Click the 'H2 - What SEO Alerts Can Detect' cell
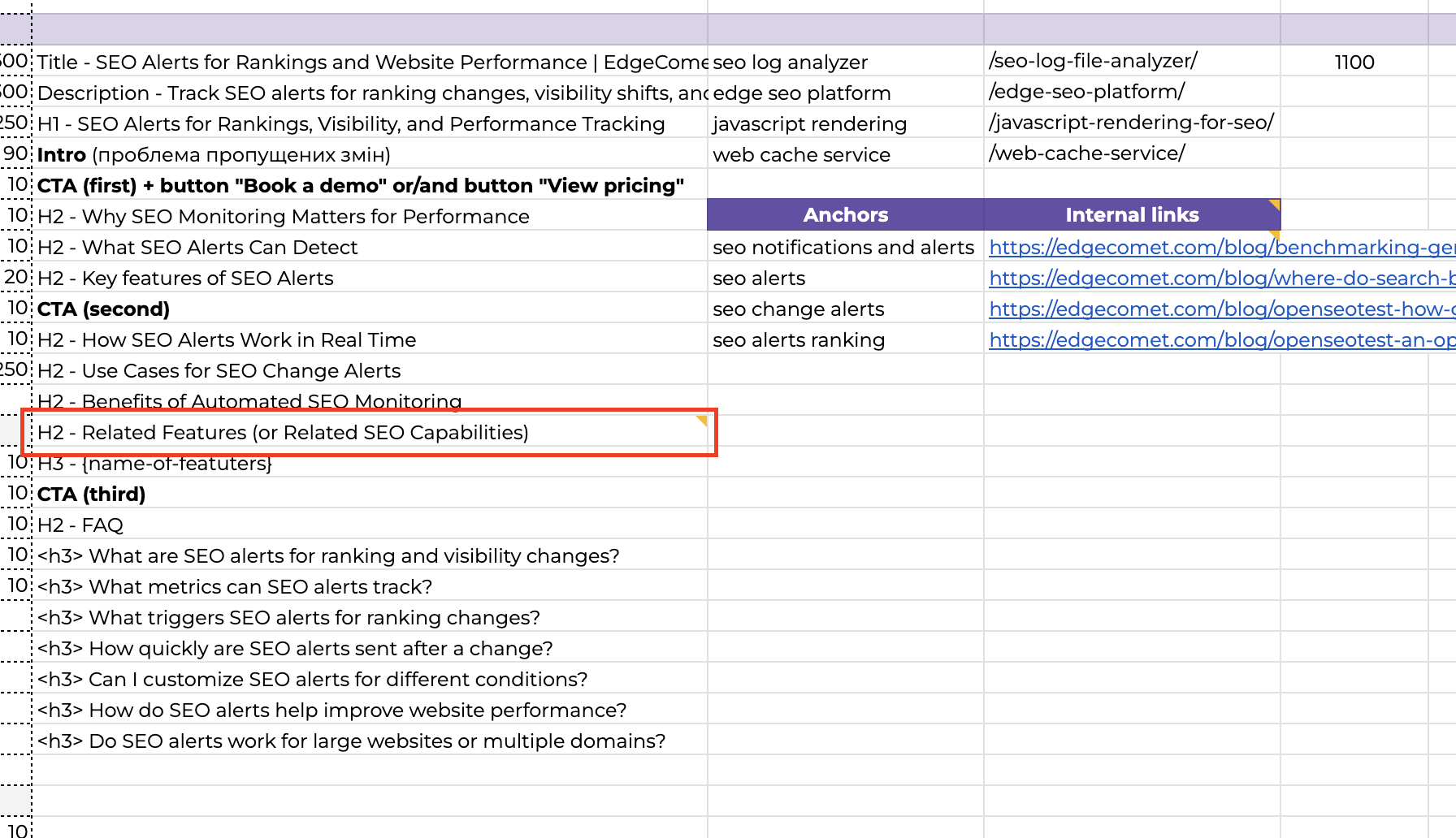 [x=370, y=247]
